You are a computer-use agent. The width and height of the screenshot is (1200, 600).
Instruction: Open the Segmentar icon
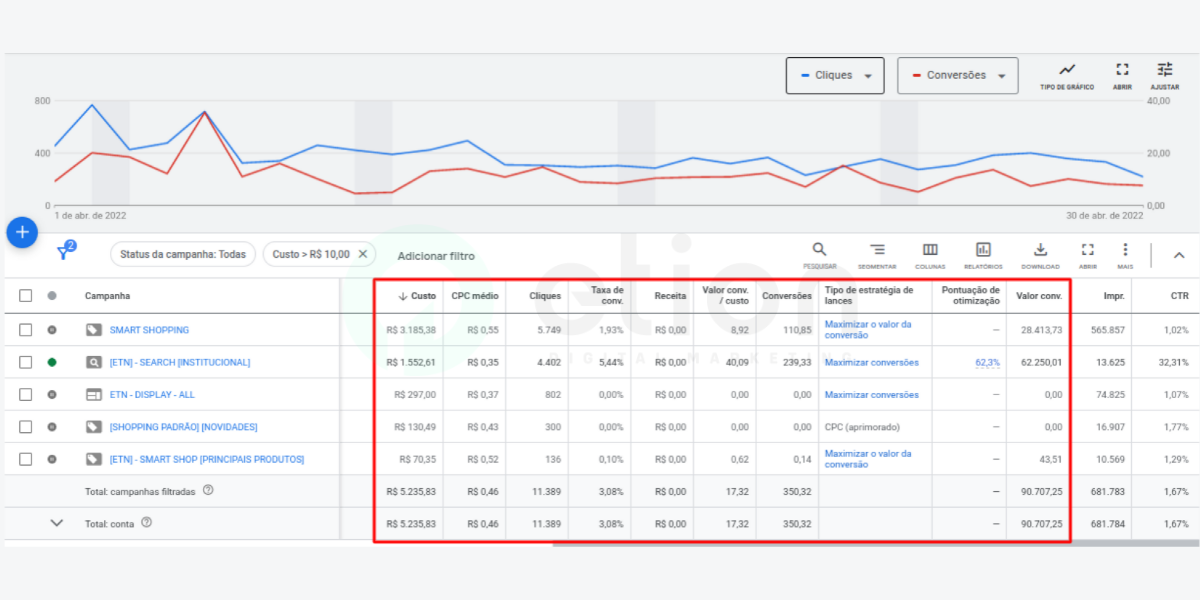(877, 250)
